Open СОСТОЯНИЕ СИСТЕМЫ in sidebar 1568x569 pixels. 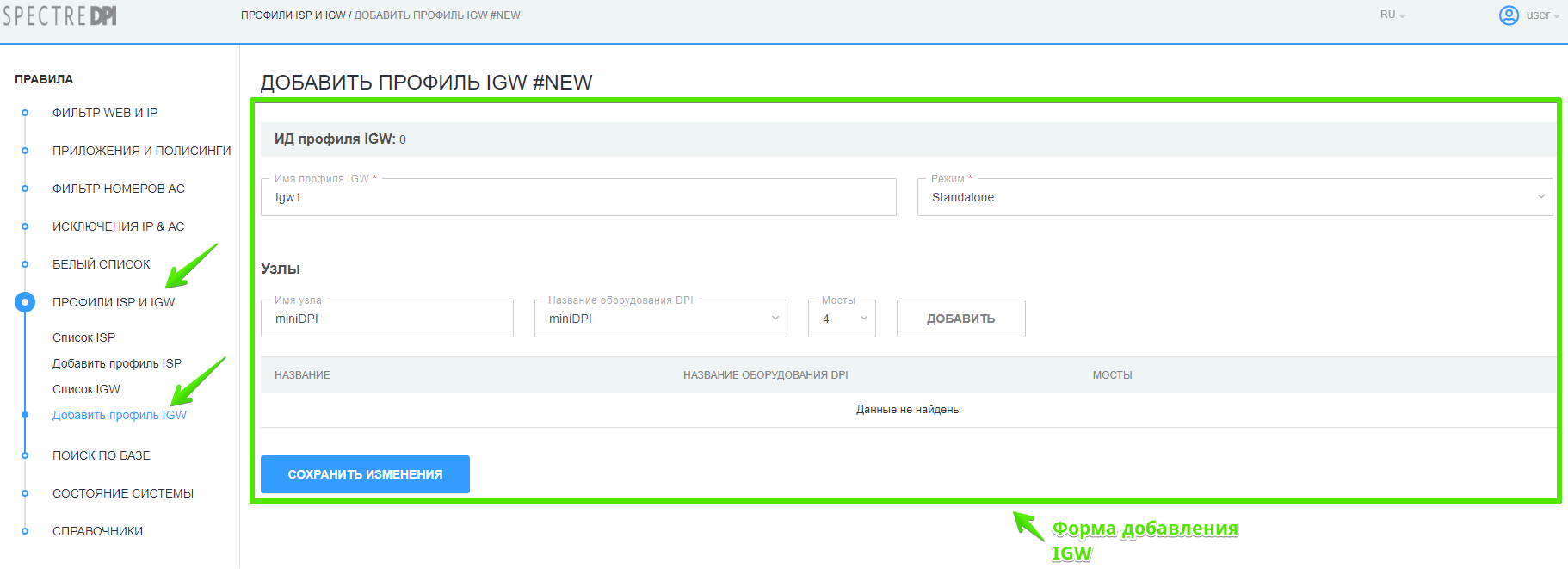pyautogui.click(x=123, y=493)
